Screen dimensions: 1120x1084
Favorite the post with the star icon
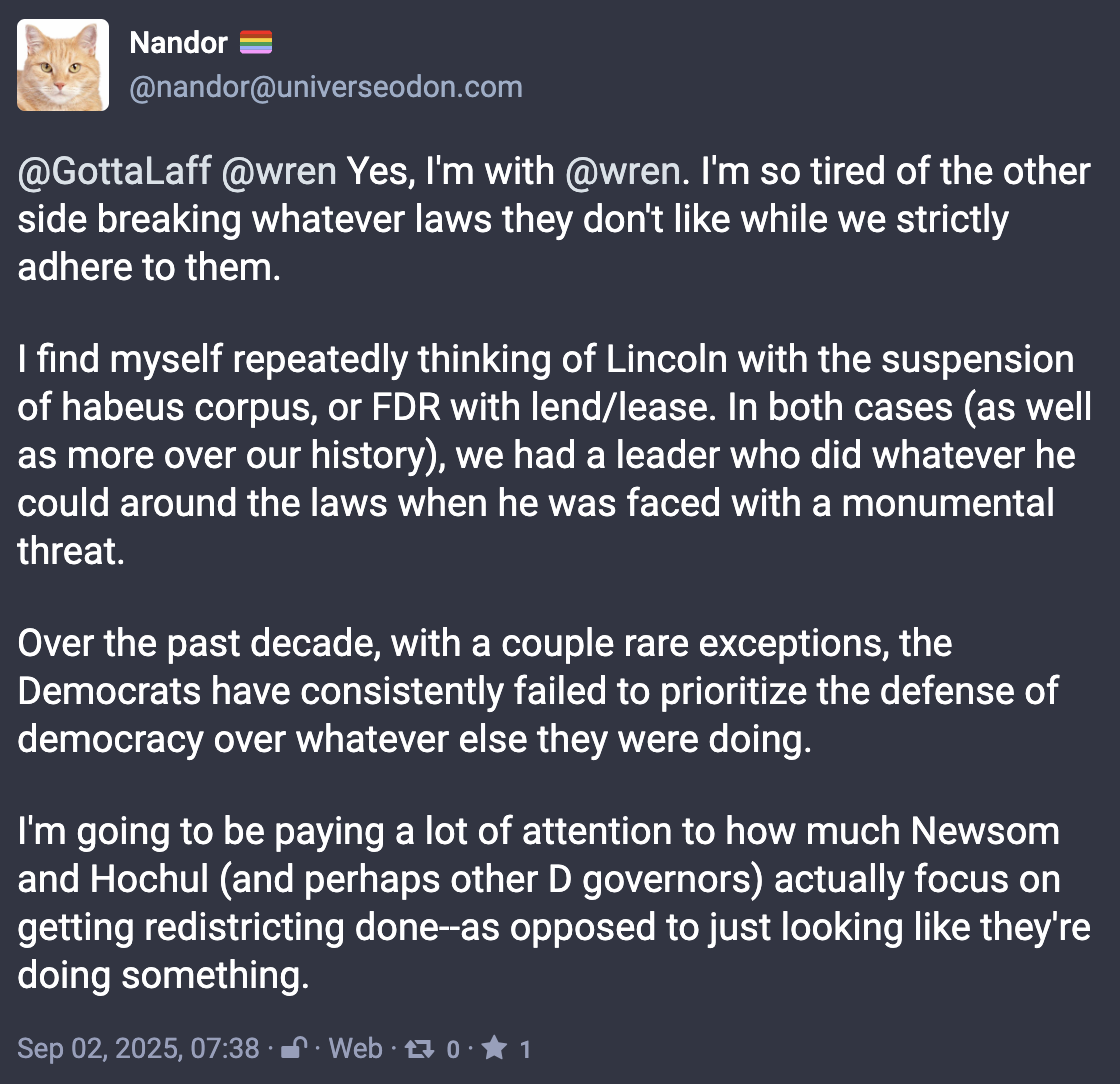(494, 1048)
